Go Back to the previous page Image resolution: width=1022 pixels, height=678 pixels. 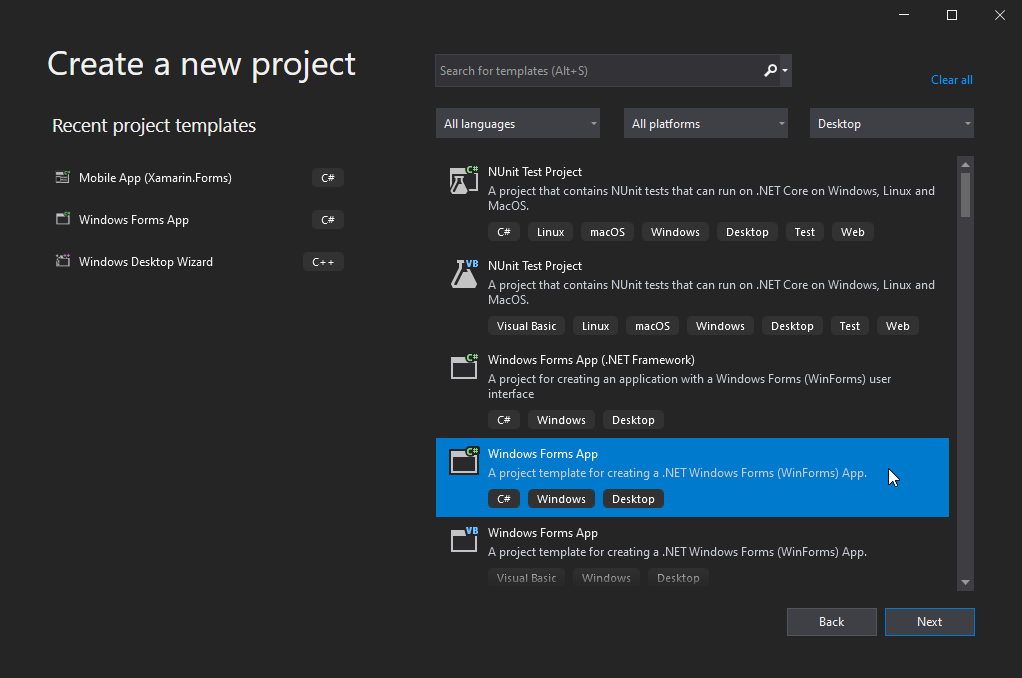pyautogui.click(x=831, y=622)
